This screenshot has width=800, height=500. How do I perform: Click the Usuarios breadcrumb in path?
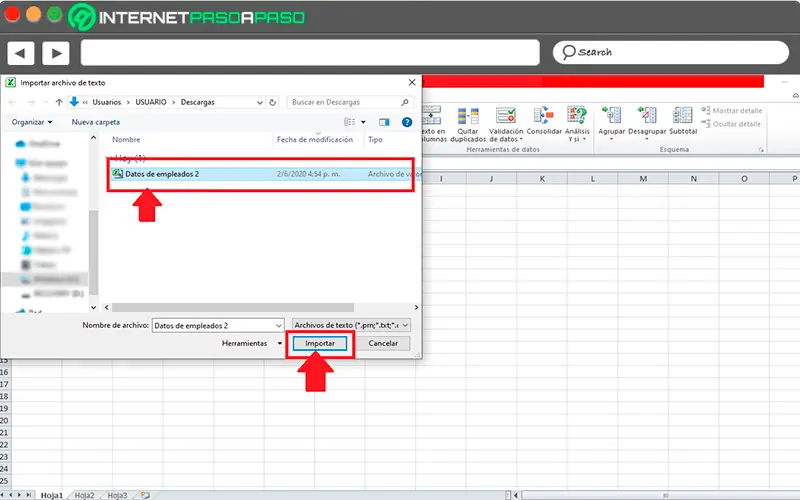107,103
